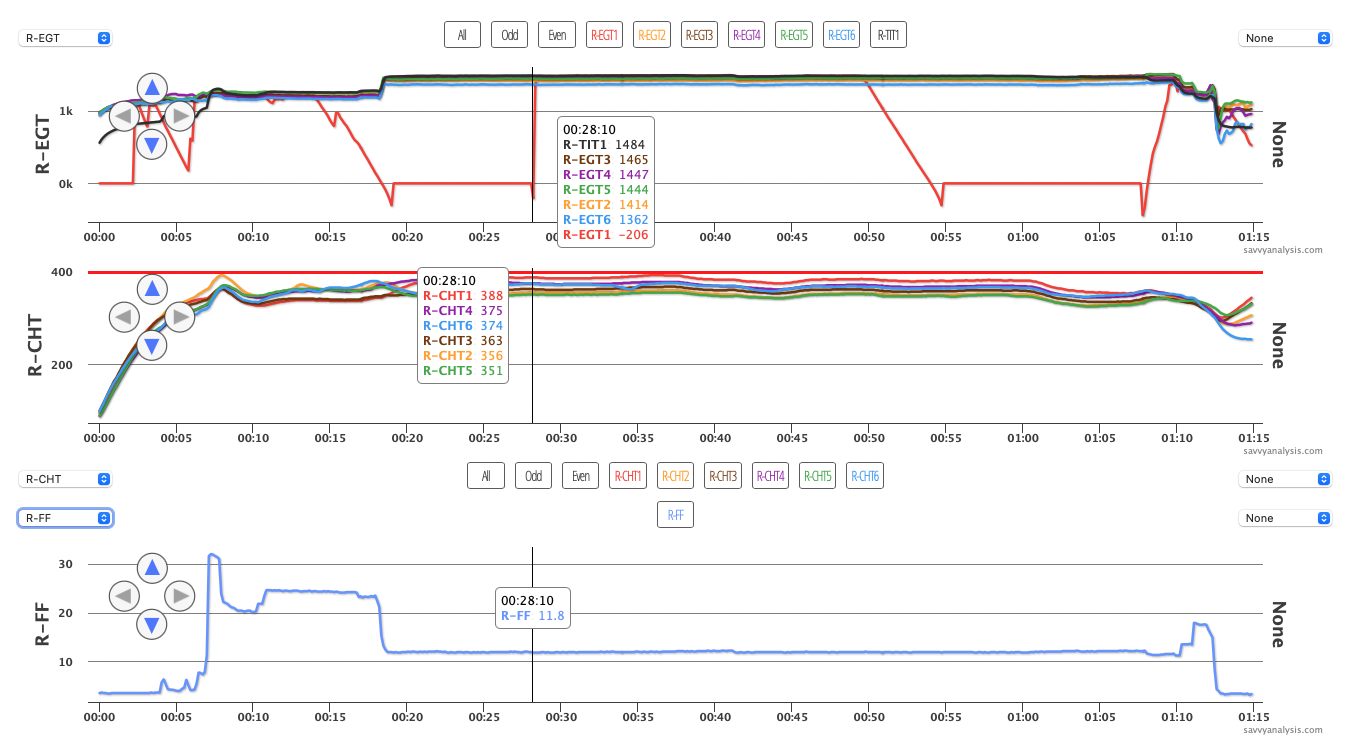
Task: Toggle the R-CHT1 series
Action: tap(628, 476)
